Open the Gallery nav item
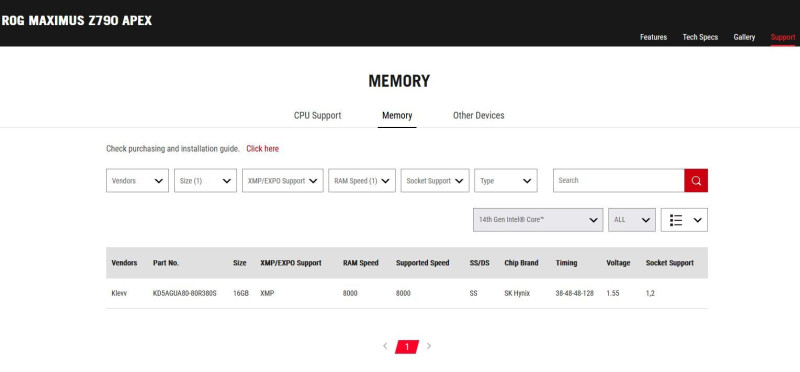The height and width of the screenshot is (372, 800). click(744, 37)
